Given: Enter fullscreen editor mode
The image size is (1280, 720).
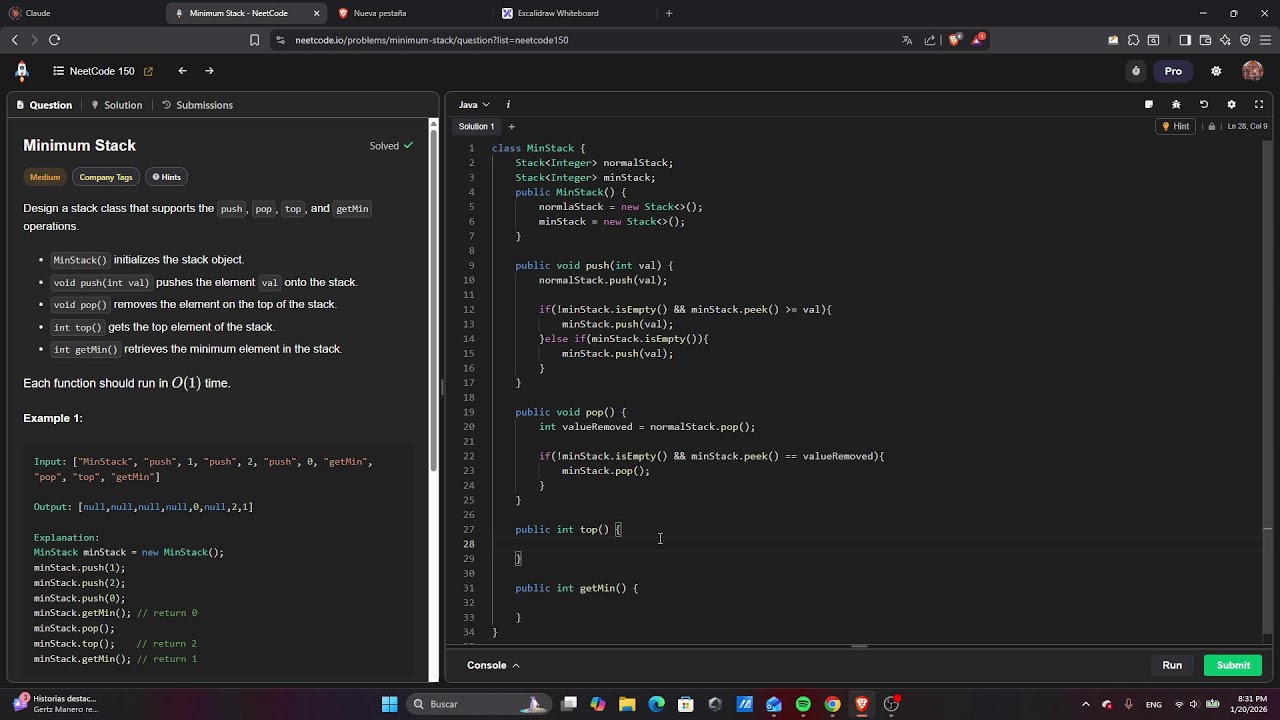Looking at the screenshot, I should [x=1259, y=104].
